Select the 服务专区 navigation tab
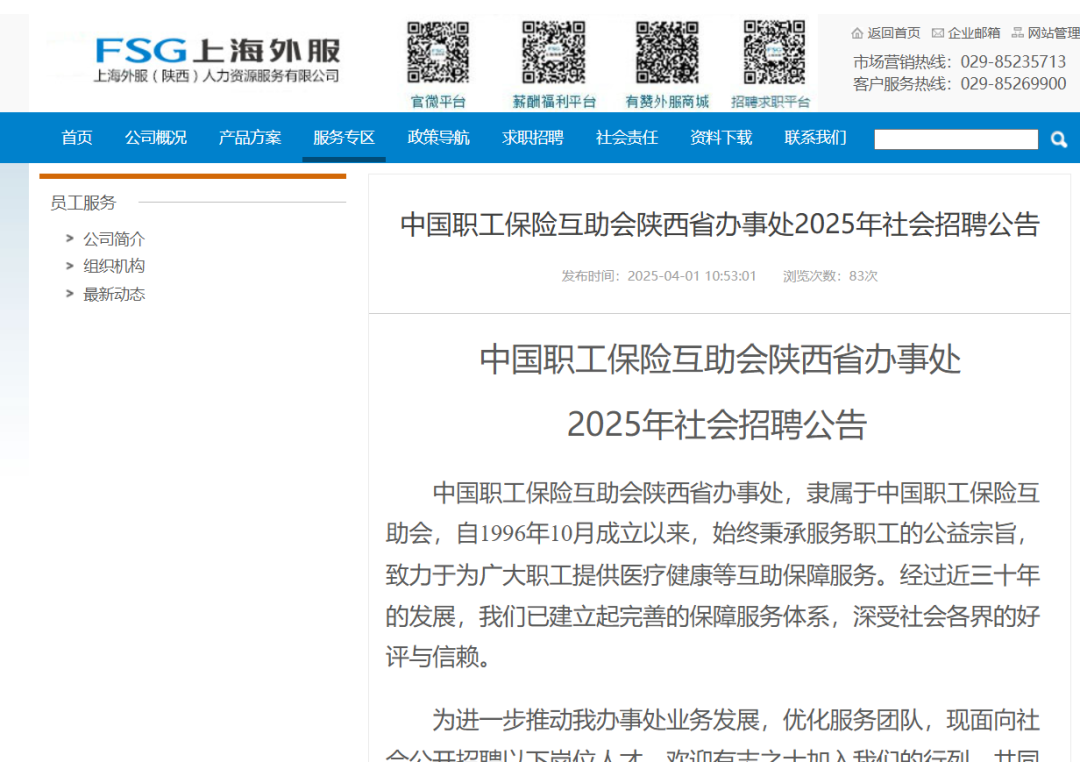 point(344,138)
